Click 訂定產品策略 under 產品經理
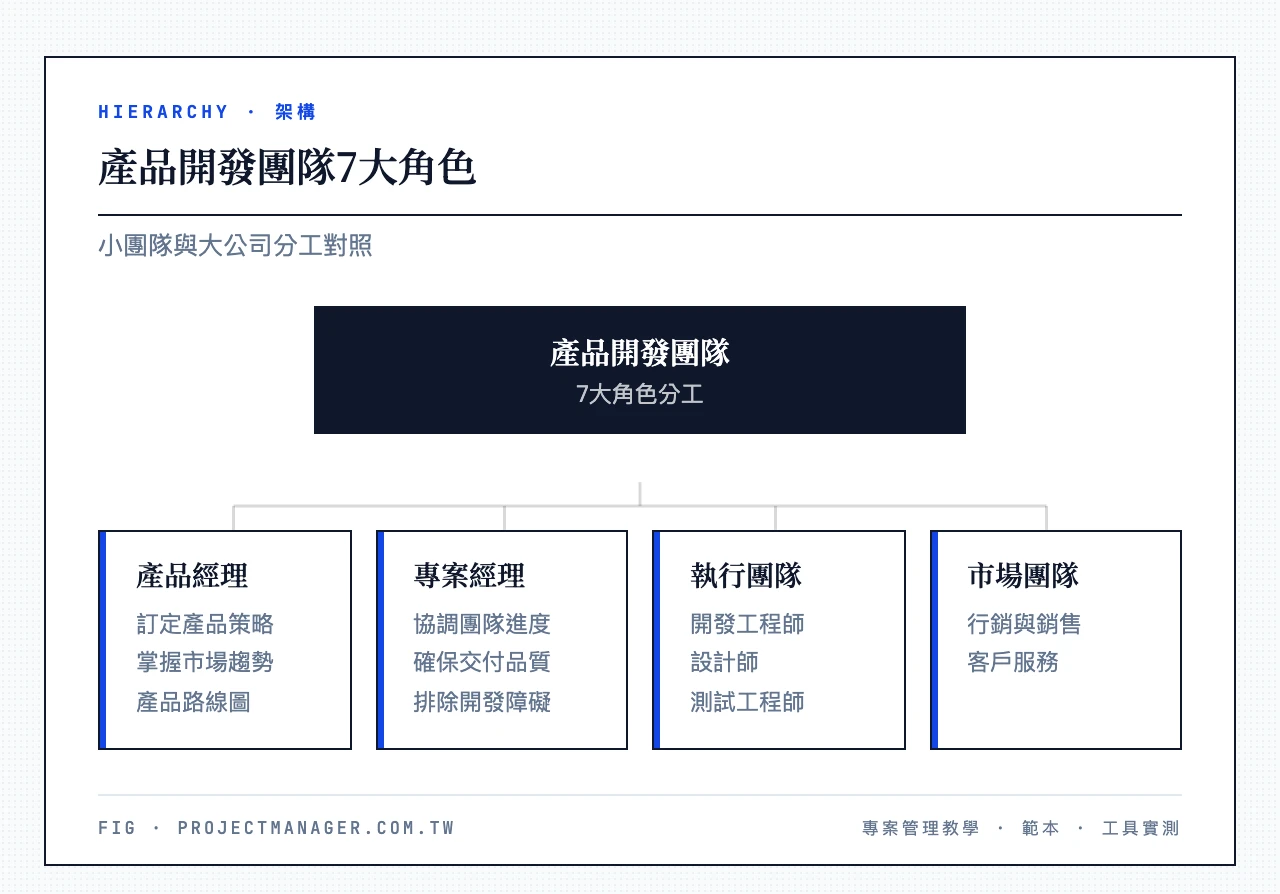1280x894 pixels. [205, 624]
